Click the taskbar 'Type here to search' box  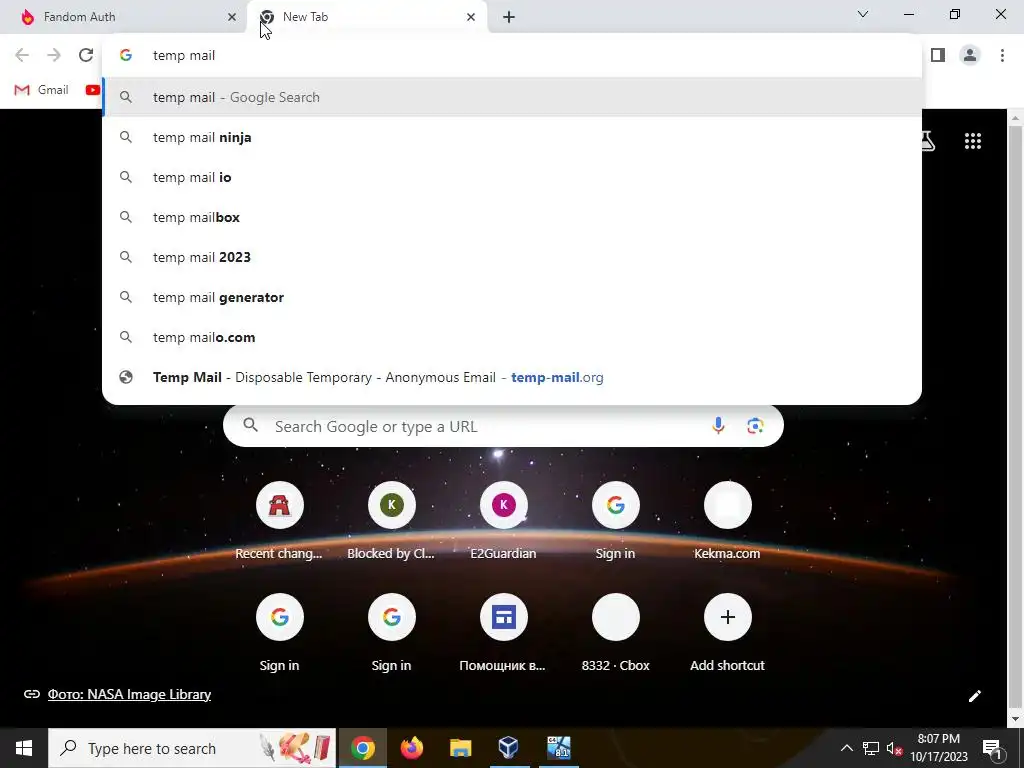(x=192, y=748)
